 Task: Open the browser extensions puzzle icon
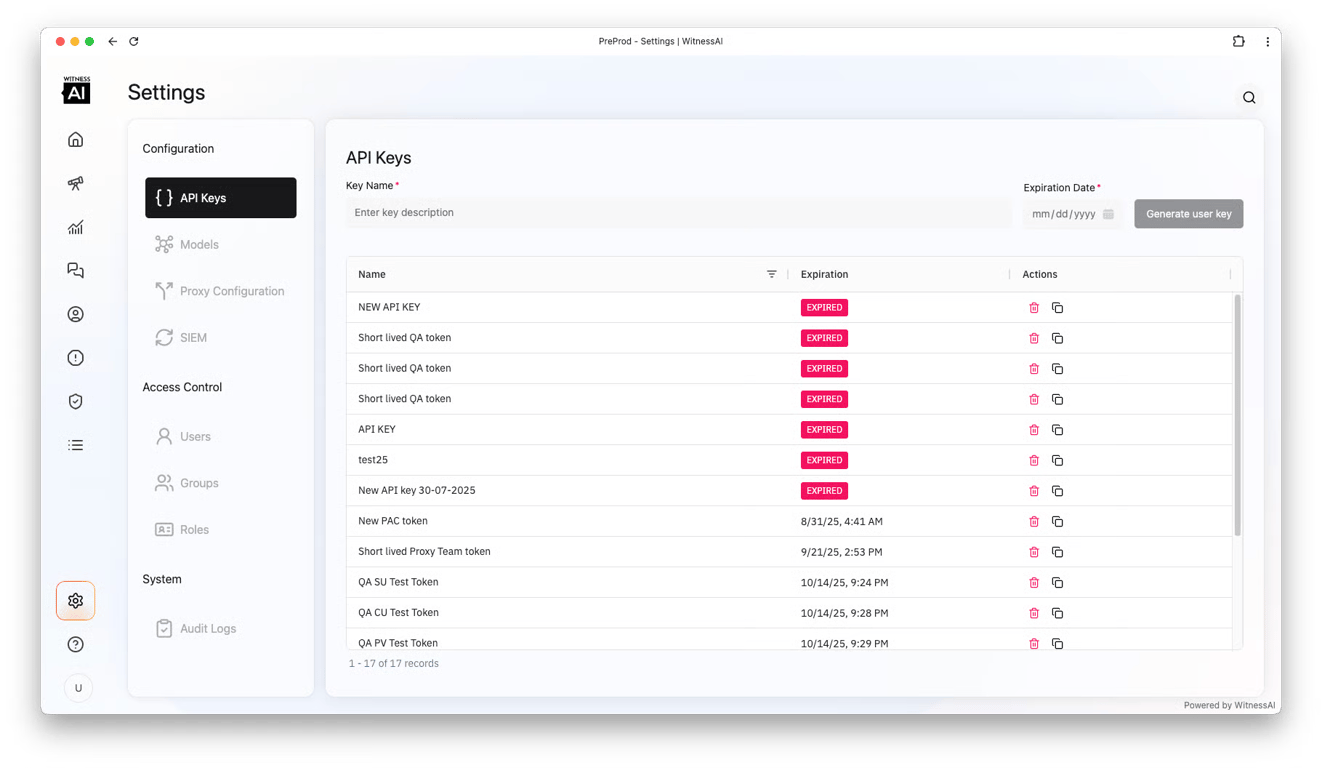point(1239,41)
